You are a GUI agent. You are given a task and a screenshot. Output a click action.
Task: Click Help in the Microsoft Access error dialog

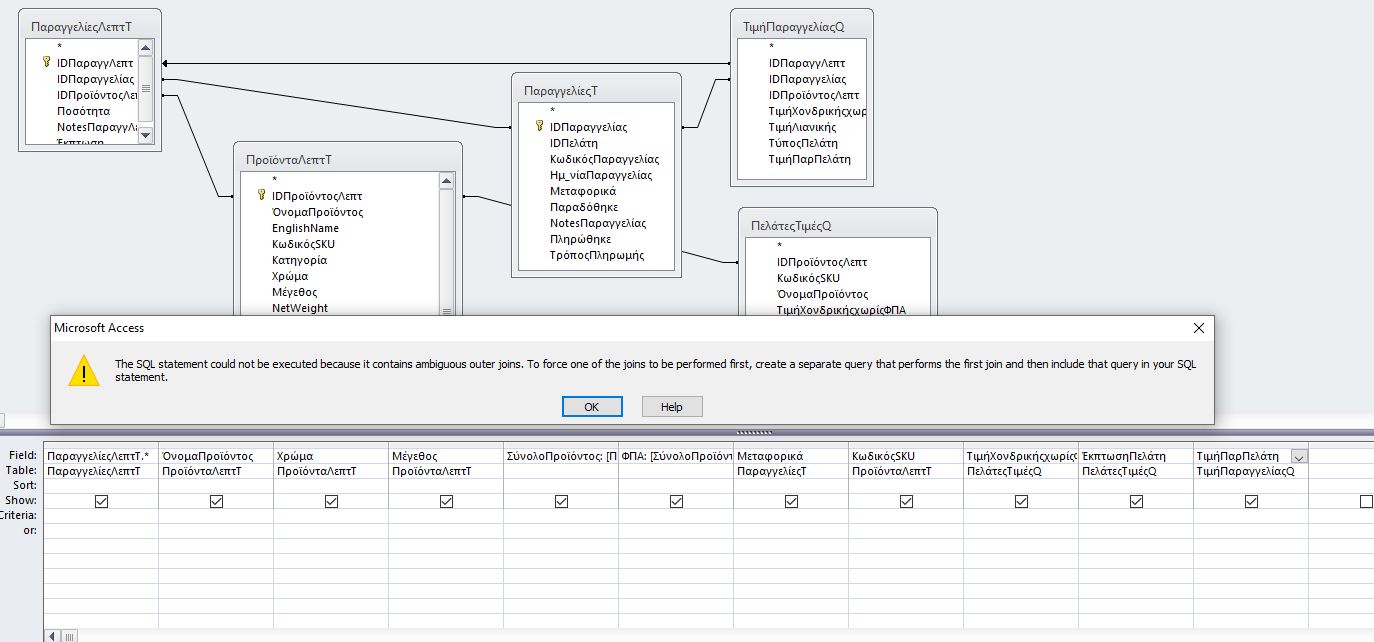(671, 406)
